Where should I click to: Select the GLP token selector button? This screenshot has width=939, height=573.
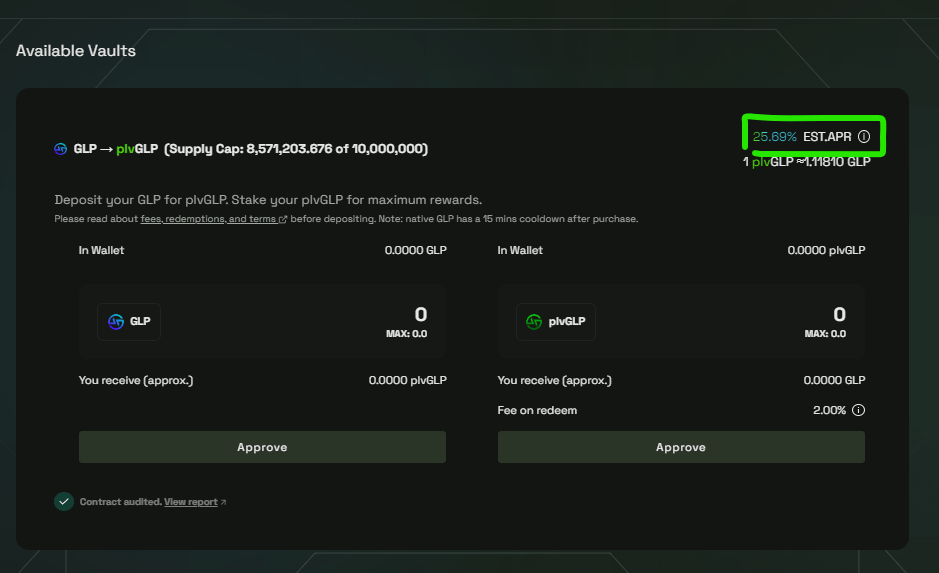click(x=129, y=322)
